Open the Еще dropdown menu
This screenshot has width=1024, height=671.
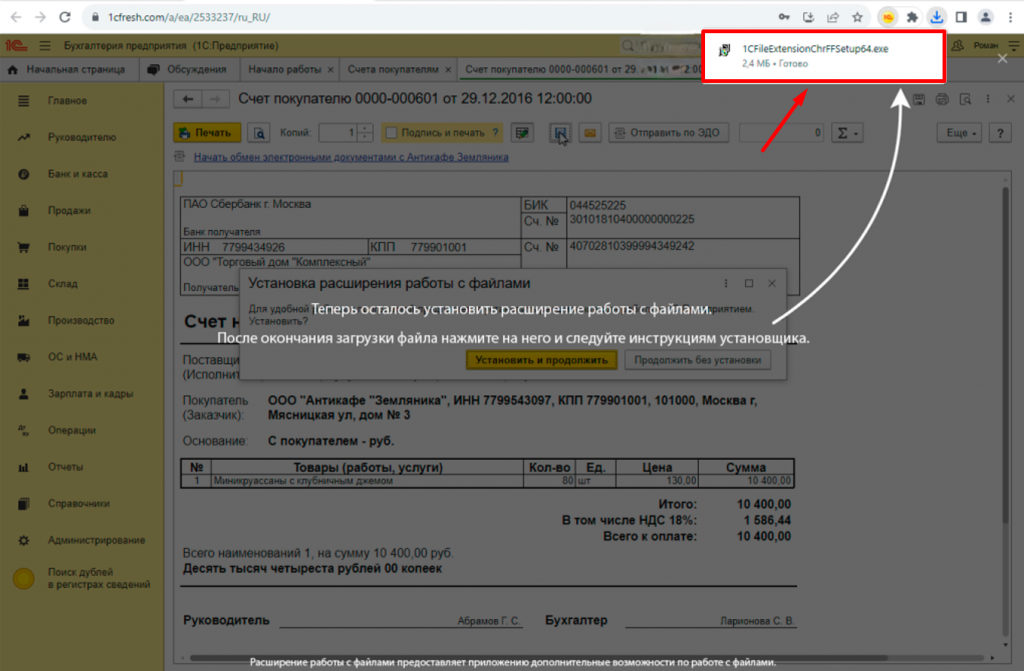pyautogui.click(x=959, y=133)
